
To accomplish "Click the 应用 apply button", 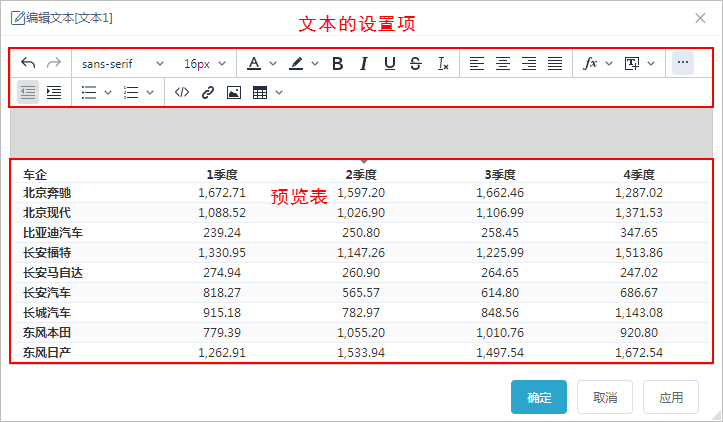I will pyautogui.click(x=671, y=397).
